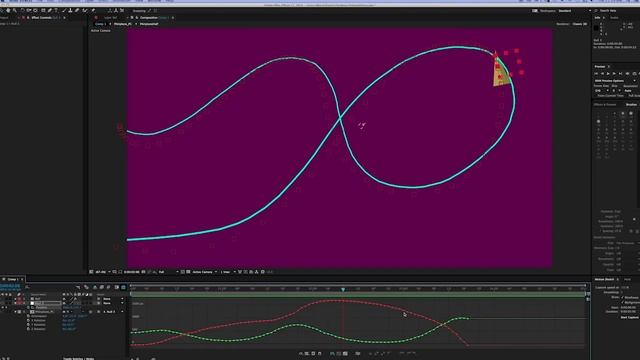Step to next frame in Preview panel
The width and height of the screenshot is (640, 360).
[614, 73]
